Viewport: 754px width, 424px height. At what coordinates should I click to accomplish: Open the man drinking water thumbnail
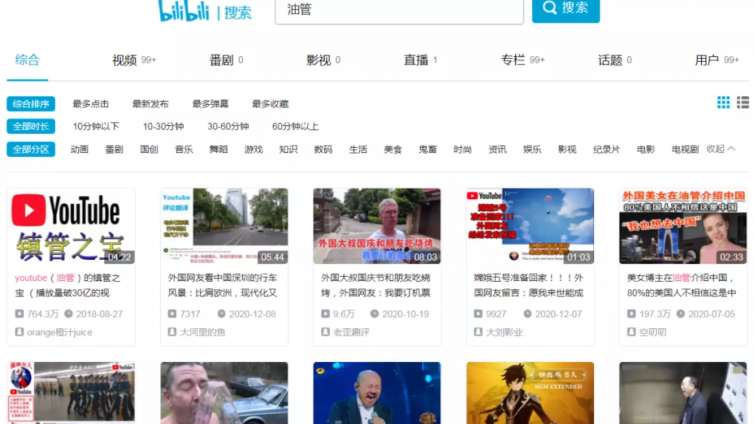[224, 393]
